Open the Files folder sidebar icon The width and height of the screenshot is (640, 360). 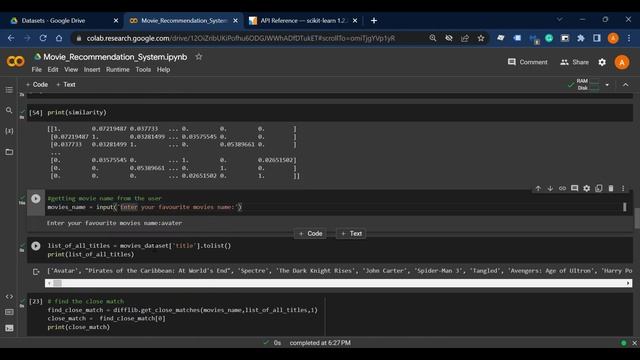click(9, 152)
